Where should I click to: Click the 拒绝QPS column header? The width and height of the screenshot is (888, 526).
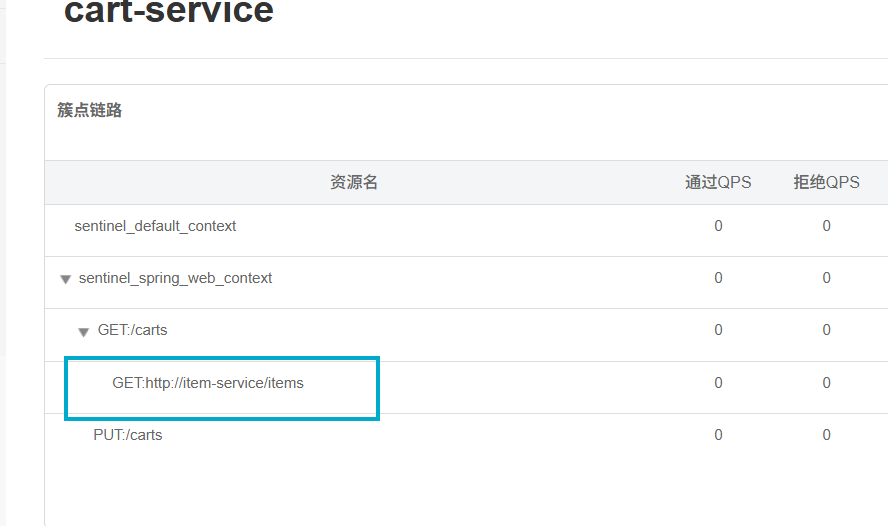point(826,182)
